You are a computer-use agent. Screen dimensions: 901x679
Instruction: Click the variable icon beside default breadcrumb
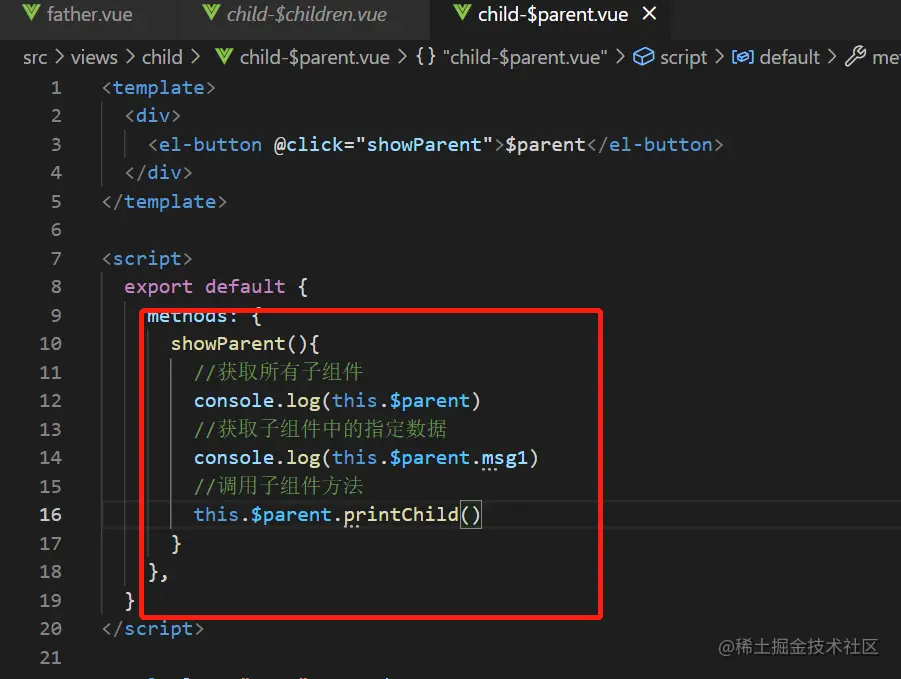pyautogui.click(x=742, y=57)
